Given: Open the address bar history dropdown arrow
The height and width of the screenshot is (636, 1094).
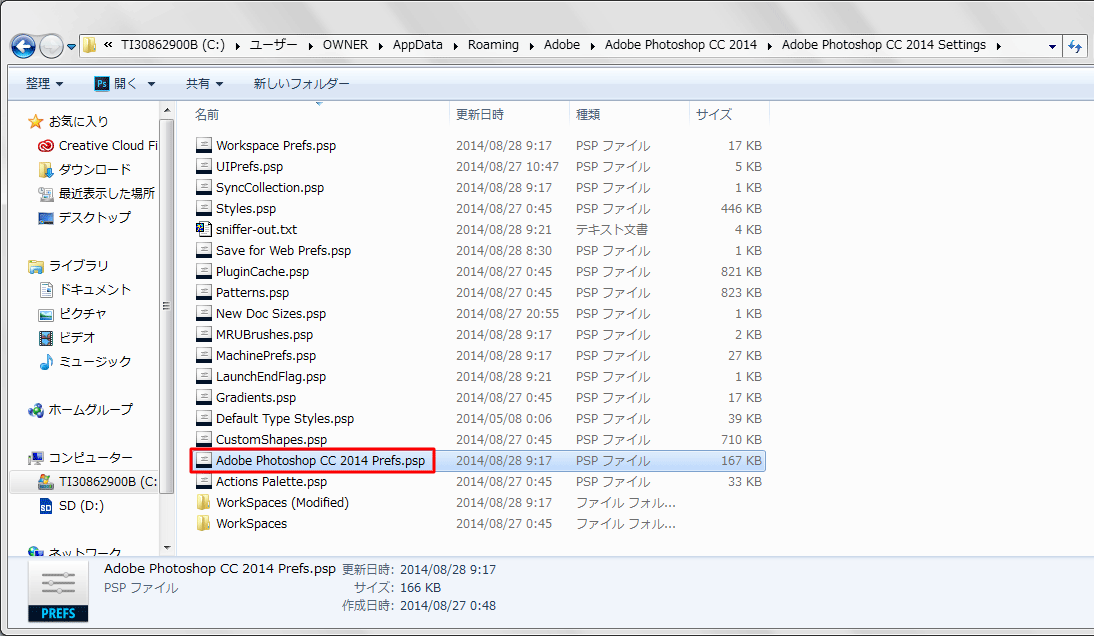Looking at the screenshot, I should 1052,47.
